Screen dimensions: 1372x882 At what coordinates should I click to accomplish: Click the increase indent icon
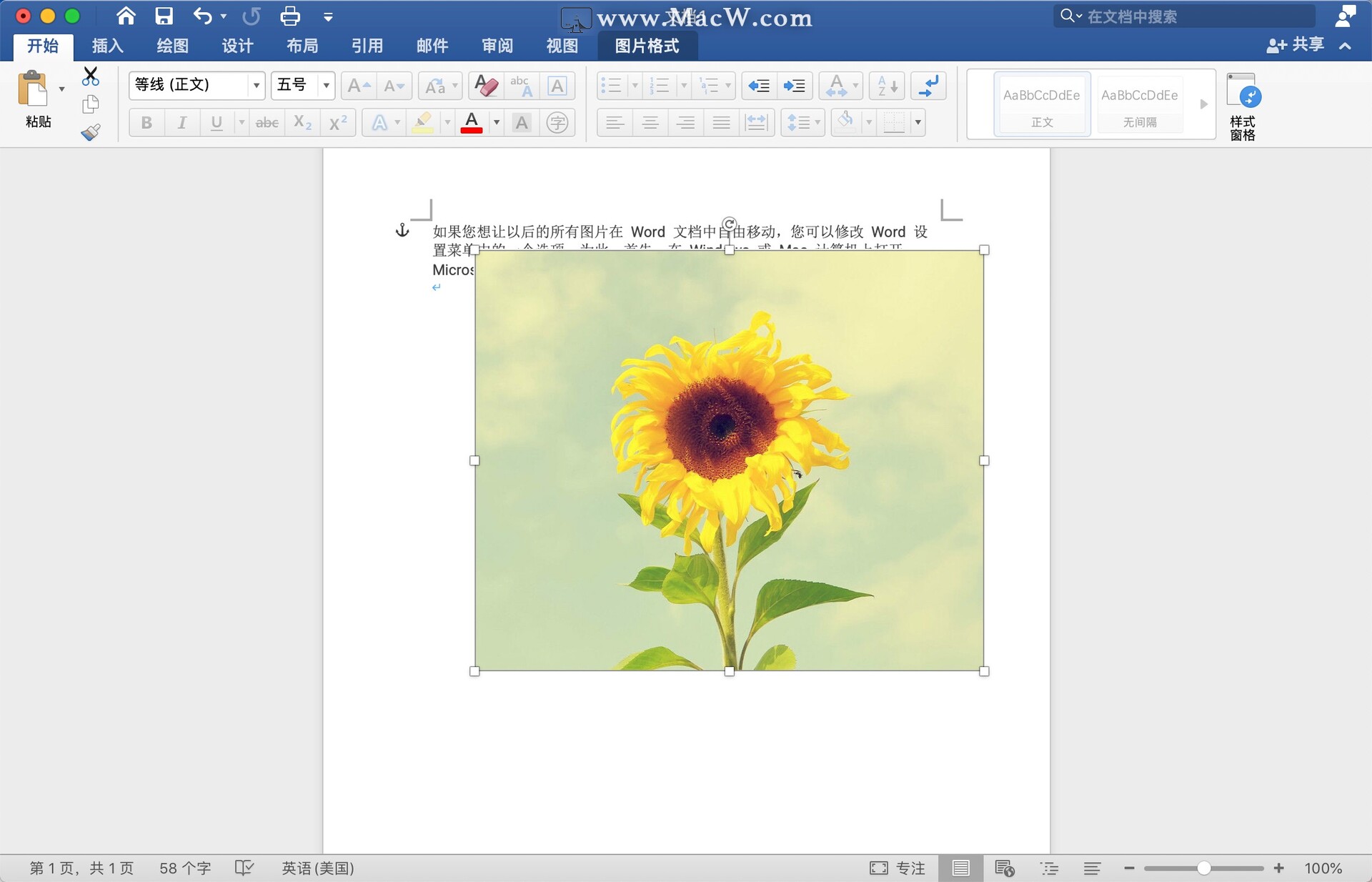794,86
